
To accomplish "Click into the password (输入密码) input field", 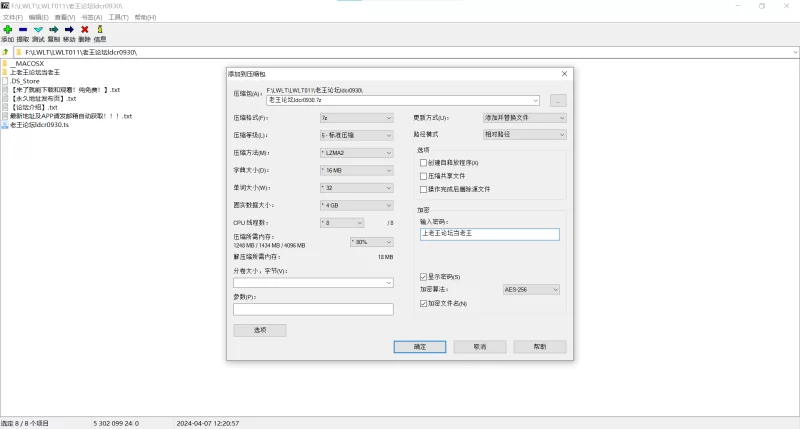I will [x=490, y=234].
